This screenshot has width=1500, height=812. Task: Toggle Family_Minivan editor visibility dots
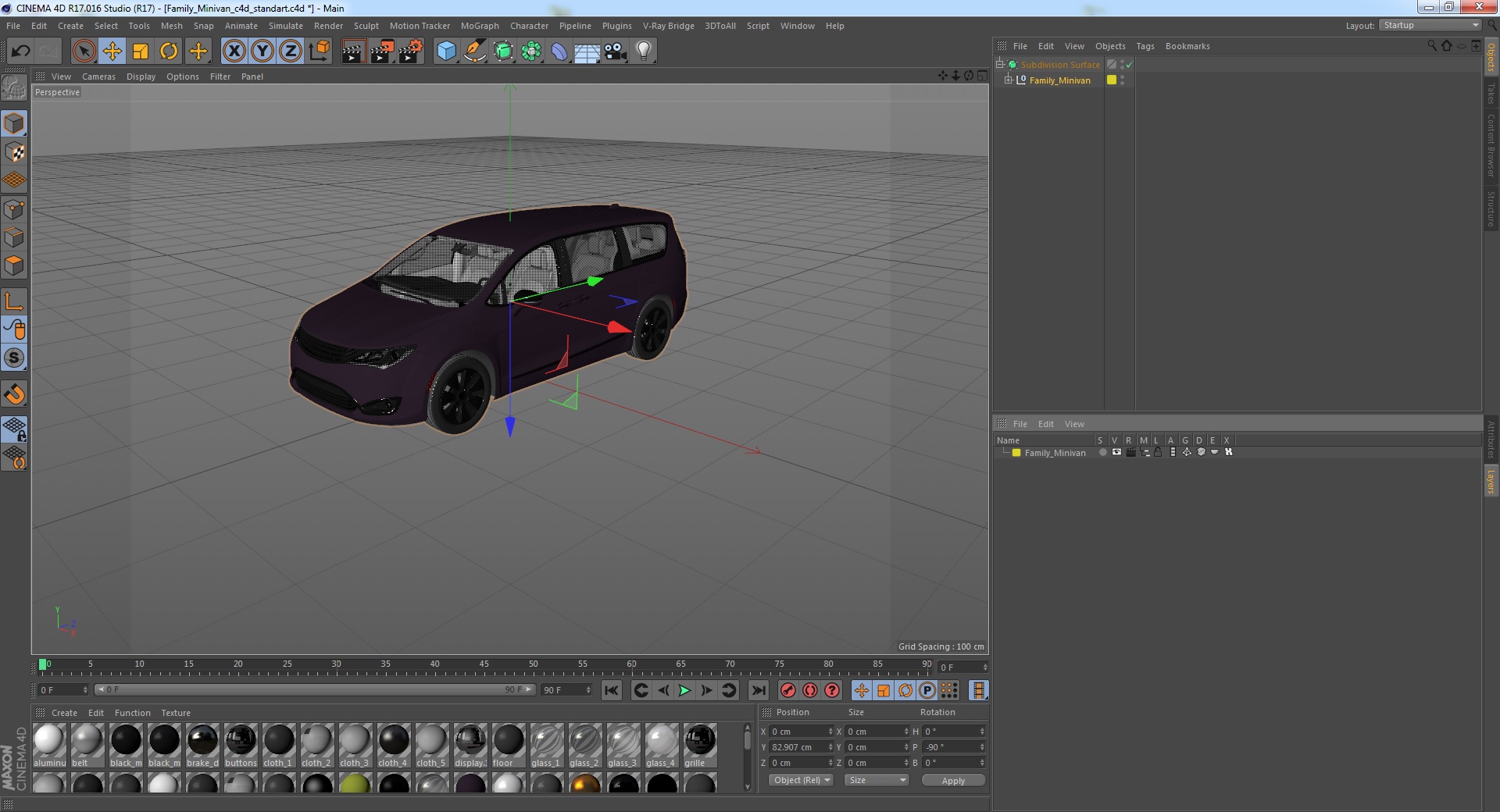click(x=1123, y=80)
